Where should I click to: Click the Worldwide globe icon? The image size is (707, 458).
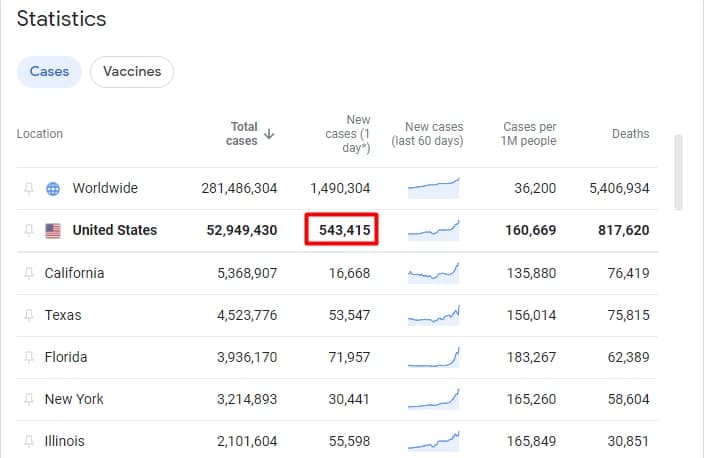point(53,188)
